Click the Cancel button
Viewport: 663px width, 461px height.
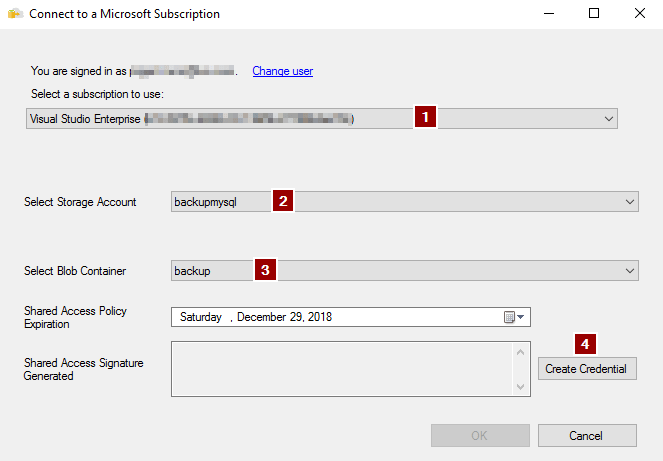click(x=587, y=436)
